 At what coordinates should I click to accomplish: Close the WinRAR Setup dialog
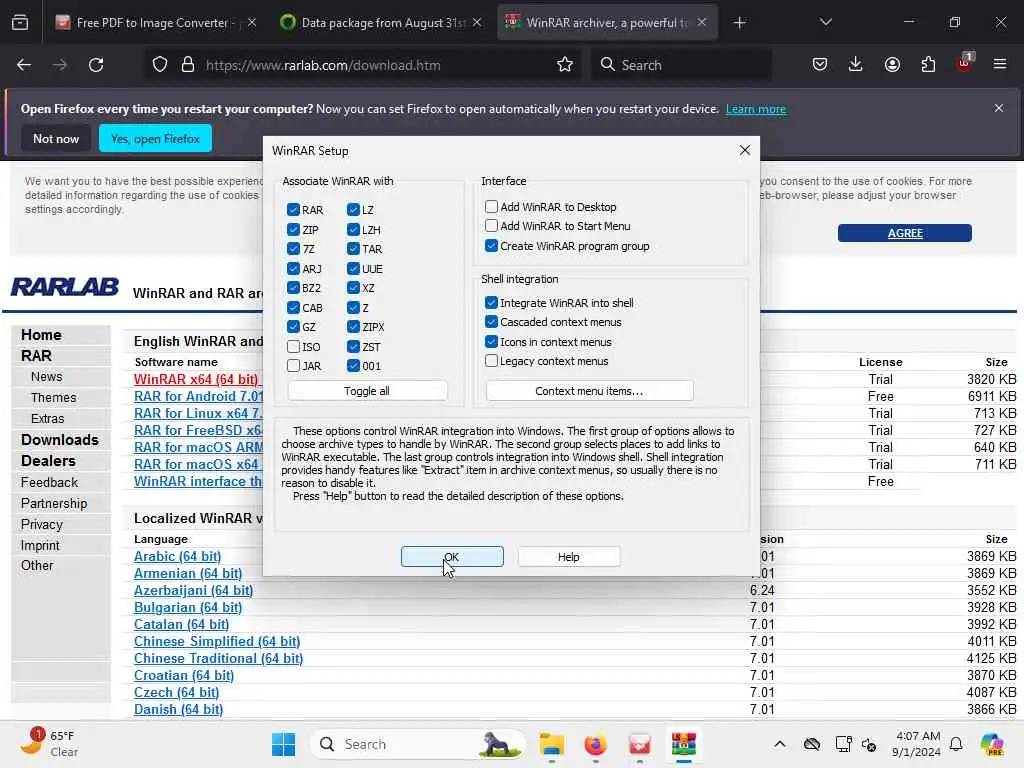point(744,150)
